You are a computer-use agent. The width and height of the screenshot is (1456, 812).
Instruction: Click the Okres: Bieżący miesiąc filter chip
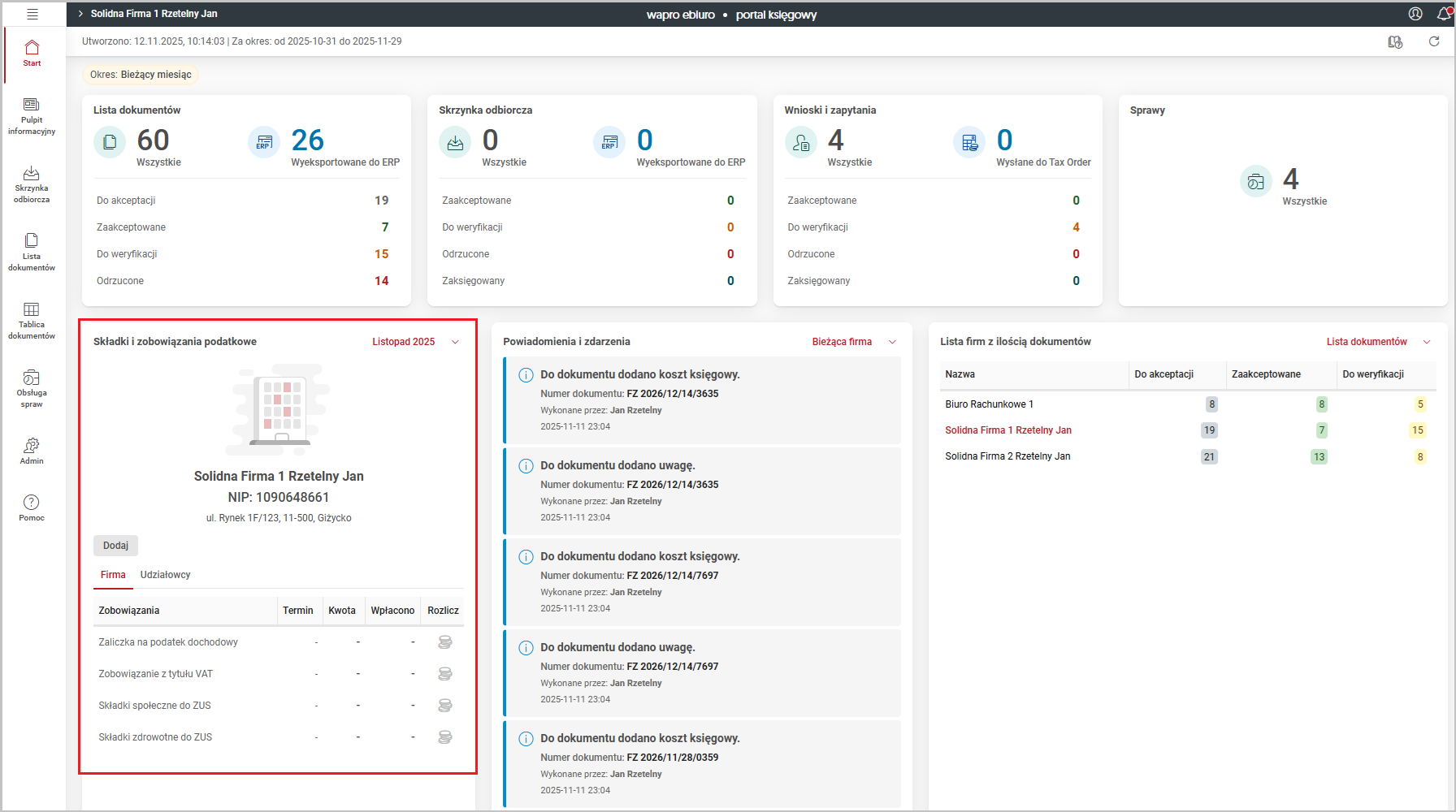click(141, 75)
